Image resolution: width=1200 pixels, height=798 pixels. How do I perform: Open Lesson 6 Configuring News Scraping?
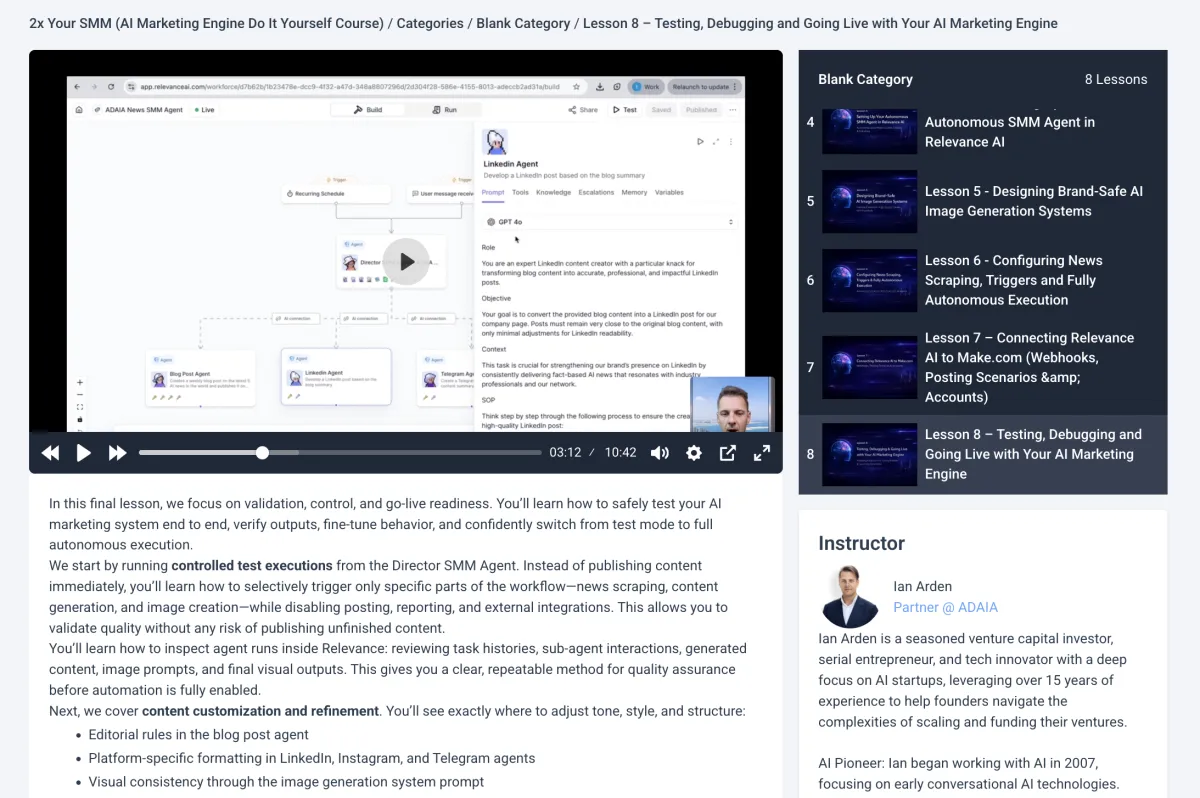[983, 280]
